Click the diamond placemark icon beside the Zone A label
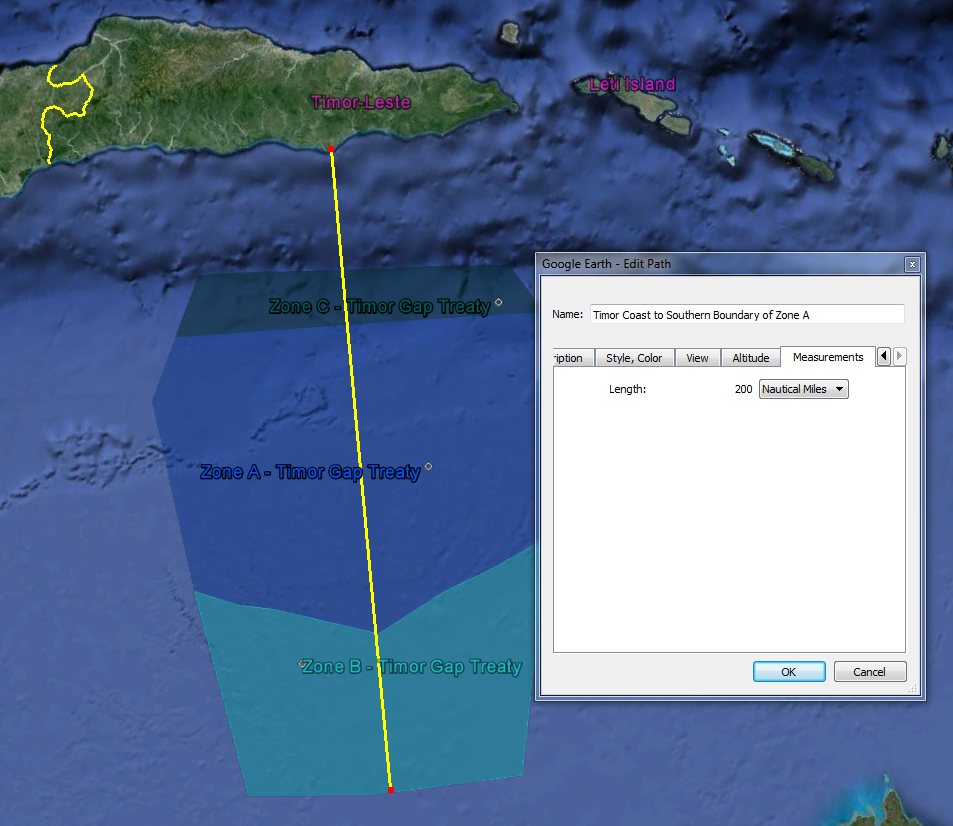 [x=428, y=466]
